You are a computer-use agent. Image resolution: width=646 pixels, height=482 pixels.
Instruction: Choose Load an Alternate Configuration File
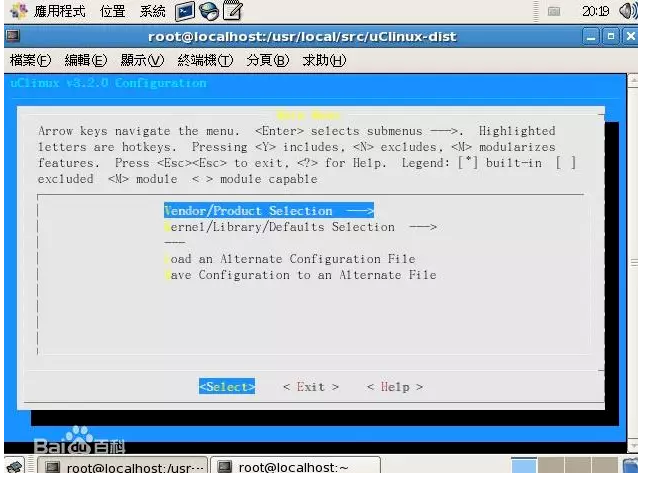tap(290, 259)
